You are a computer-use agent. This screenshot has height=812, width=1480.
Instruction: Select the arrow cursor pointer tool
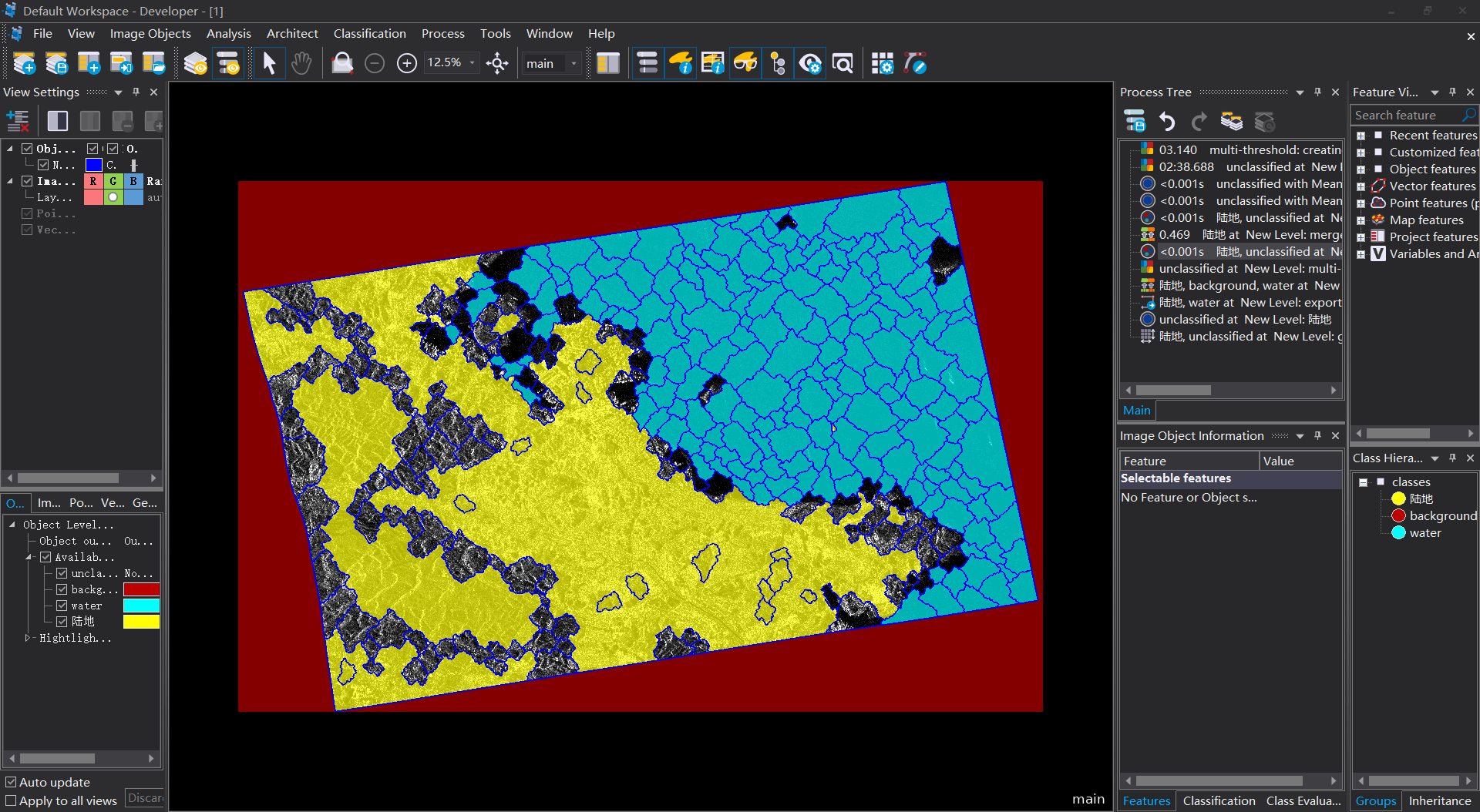(269, 63)
